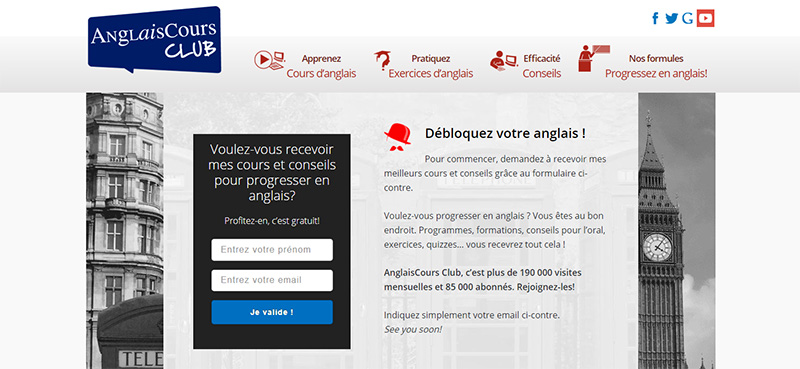This screenshot has height=369, width=800.
Task: Click the Apprenez label
Action: click(x=321, y=59)
